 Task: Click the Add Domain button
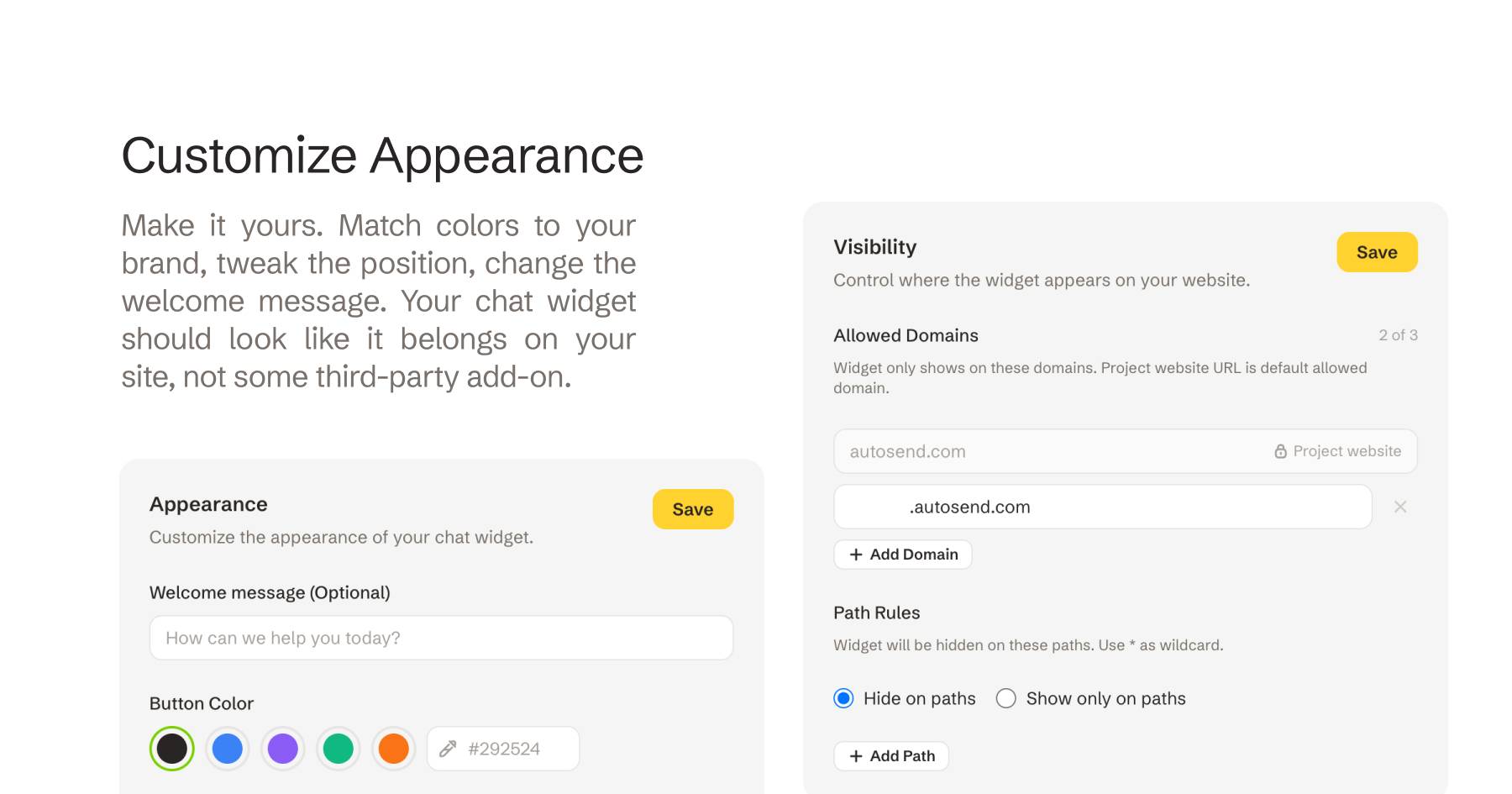click(903, 555)
